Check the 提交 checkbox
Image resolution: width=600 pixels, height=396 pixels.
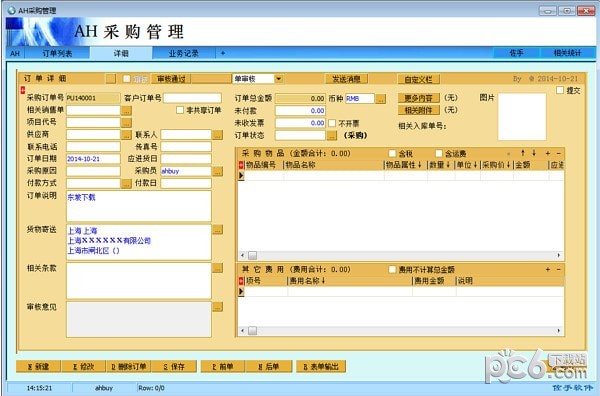click(560, 90)
